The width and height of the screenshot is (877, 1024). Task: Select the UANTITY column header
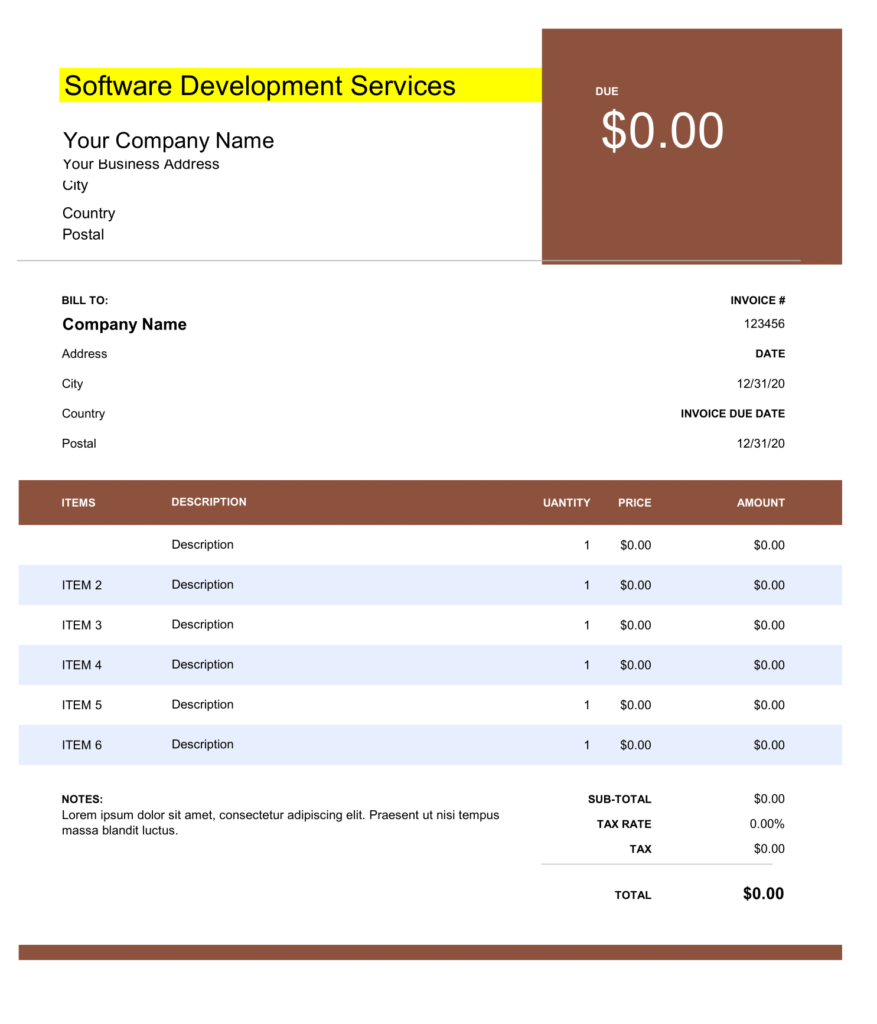(566, 503)
